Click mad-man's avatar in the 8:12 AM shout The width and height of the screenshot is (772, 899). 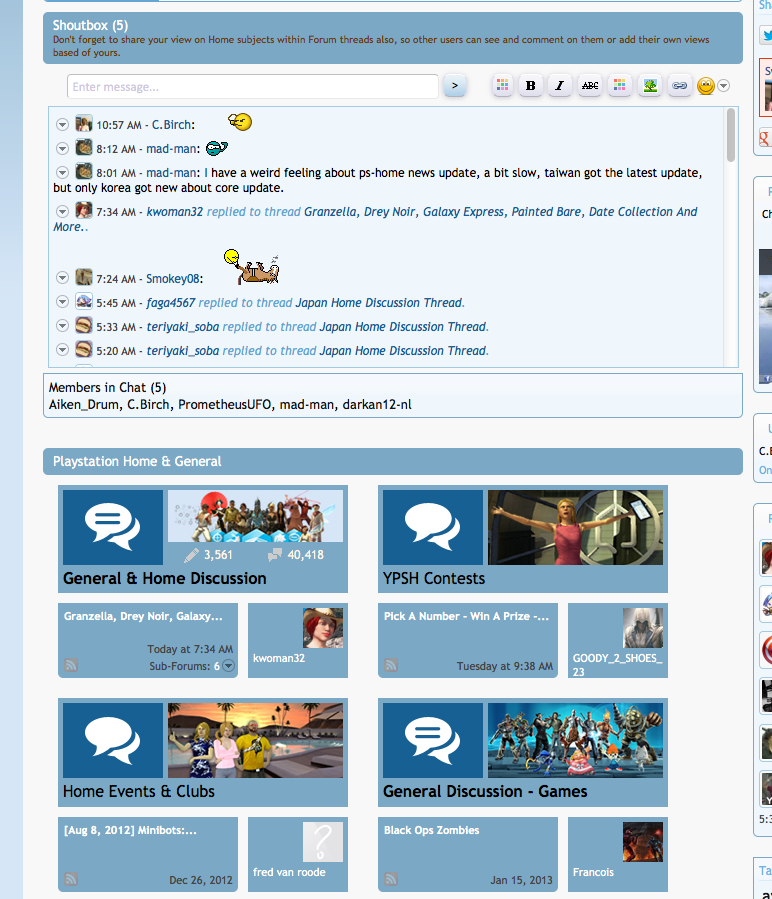click(x=84, y=147)
